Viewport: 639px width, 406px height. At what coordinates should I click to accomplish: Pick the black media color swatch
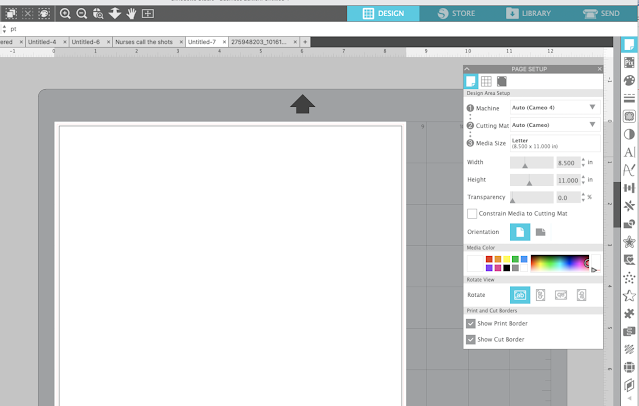(x=507, y=268)
